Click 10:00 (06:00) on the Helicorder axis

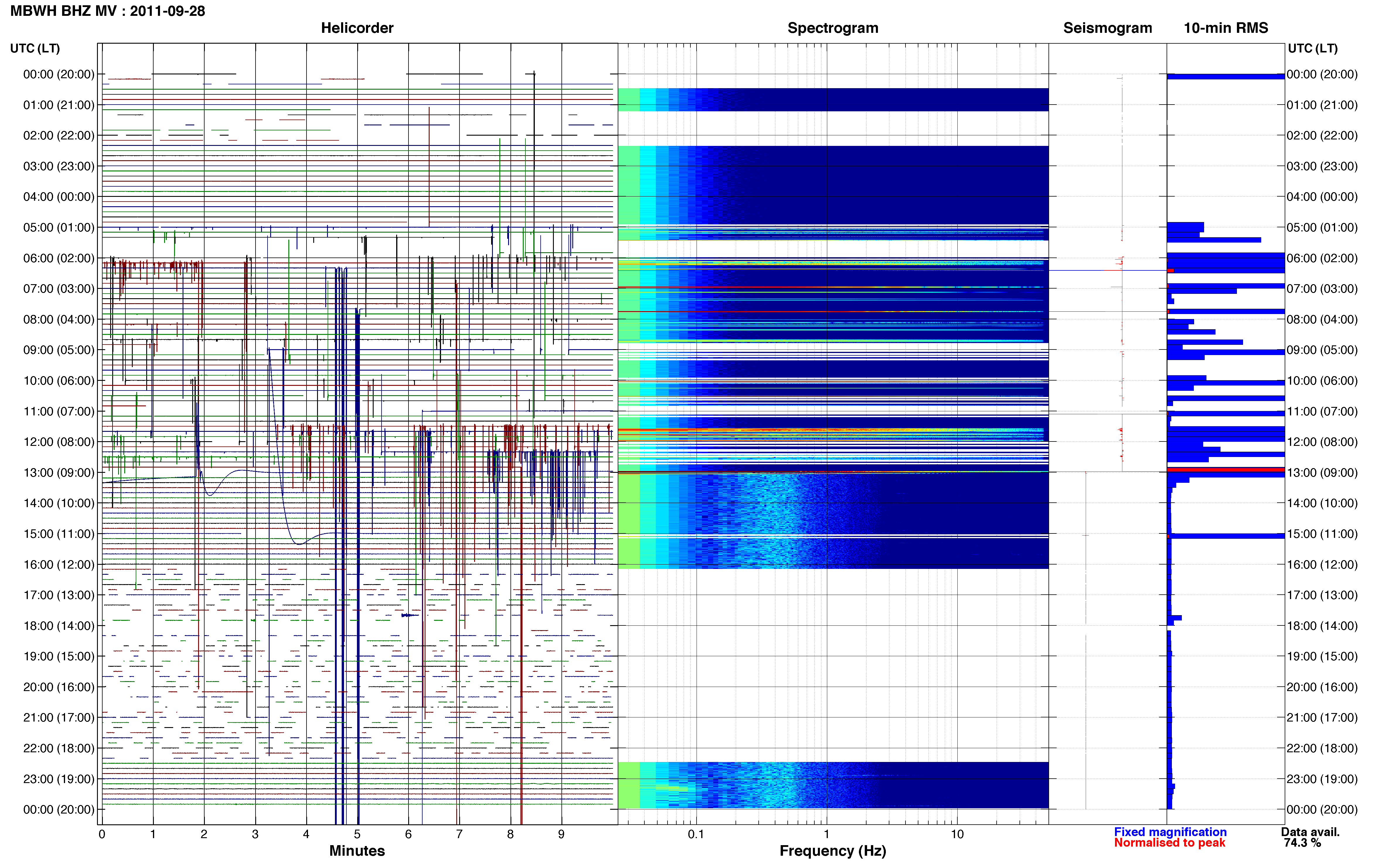(x=59, y=381)
